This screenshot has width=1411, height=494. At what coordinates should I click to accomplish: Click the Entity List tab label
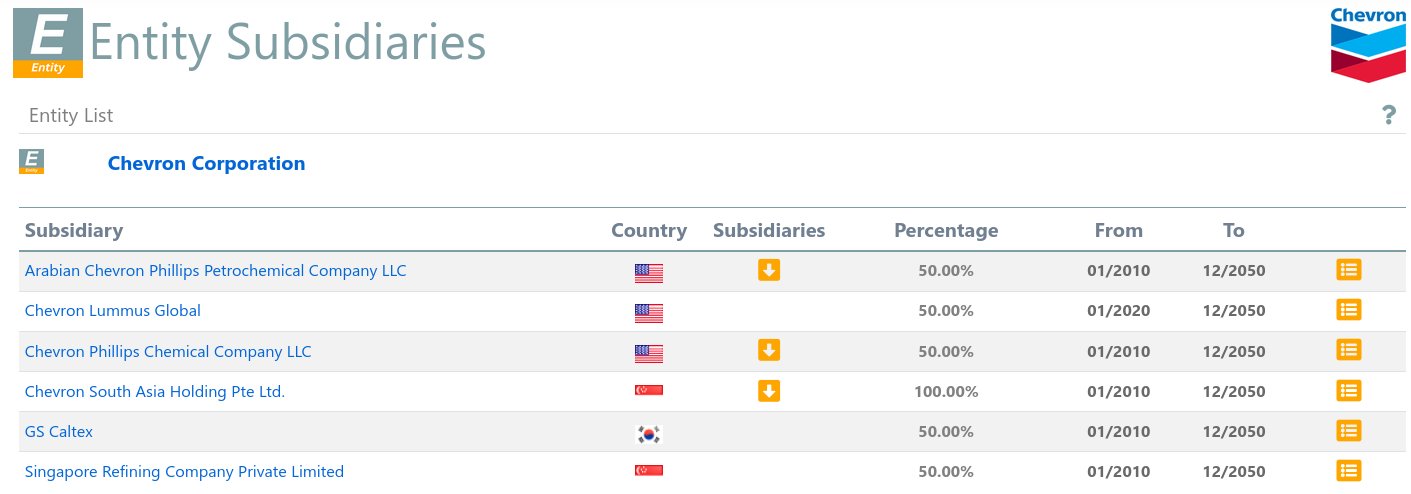tap(71, 116)
